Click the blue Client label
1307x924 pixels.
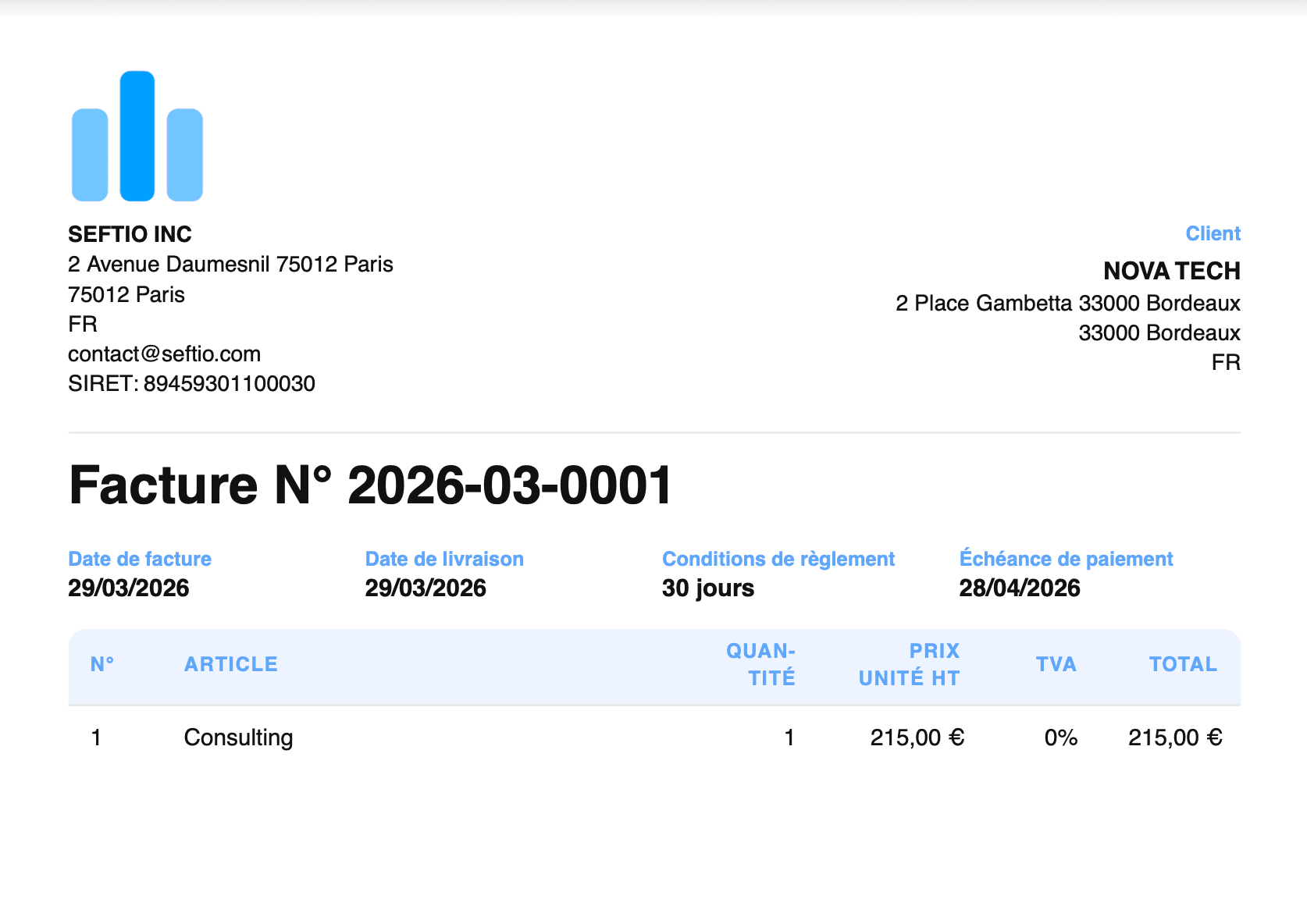coord(1212,234)
